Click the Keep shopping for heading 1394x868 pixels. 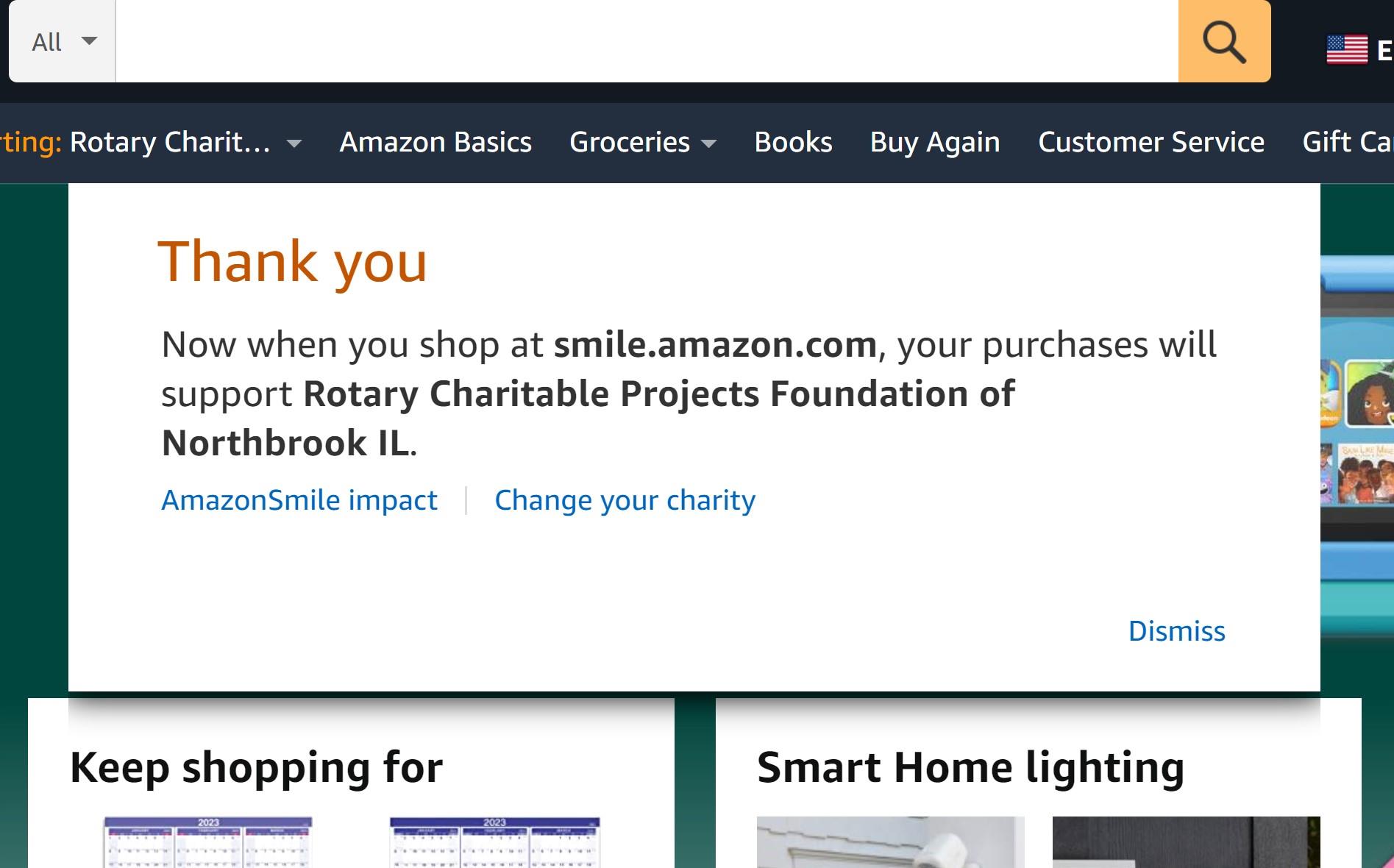point(256,767)
